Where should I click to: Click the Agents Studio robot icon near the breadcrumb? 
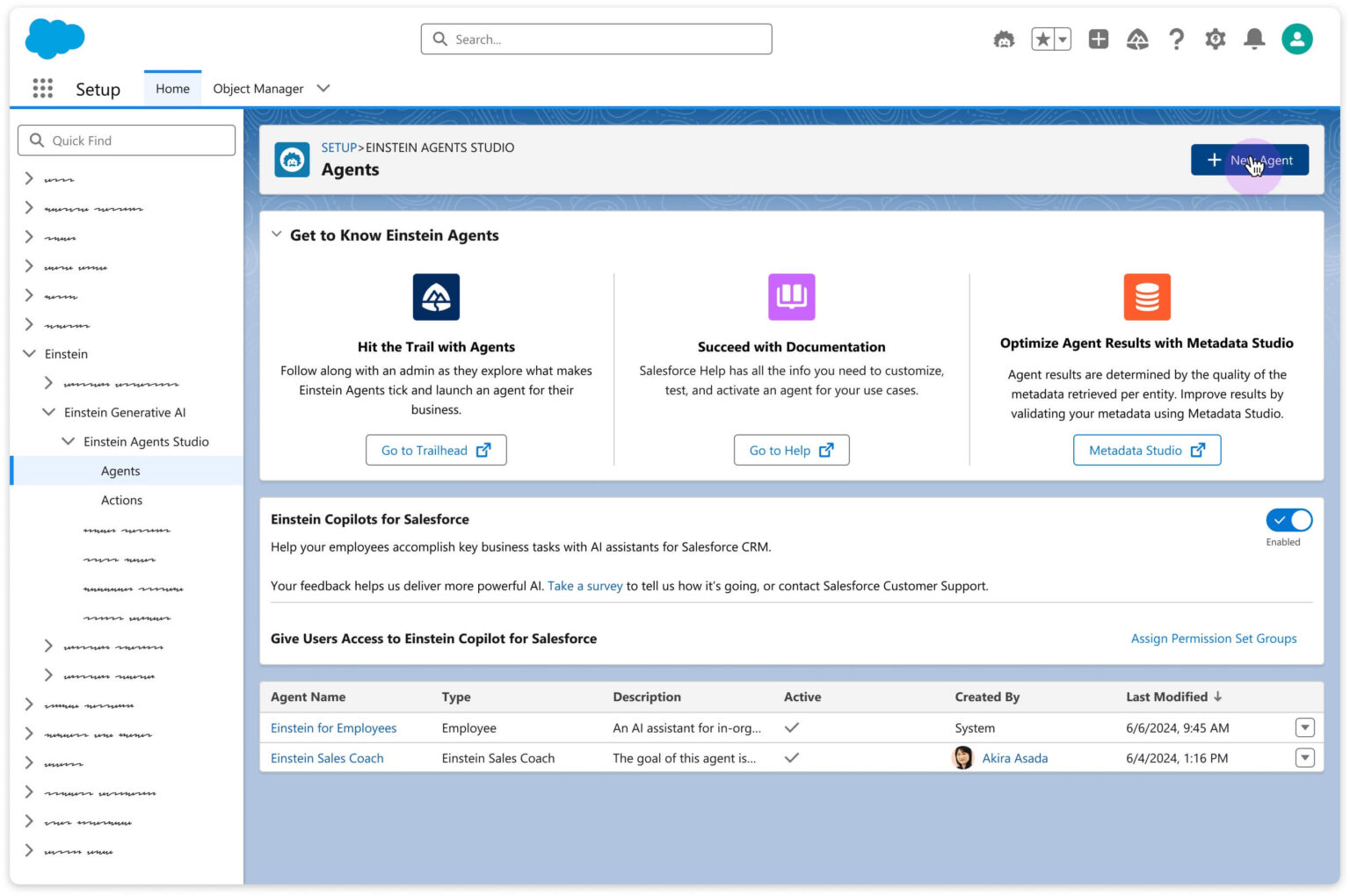[x=292, y=159]
